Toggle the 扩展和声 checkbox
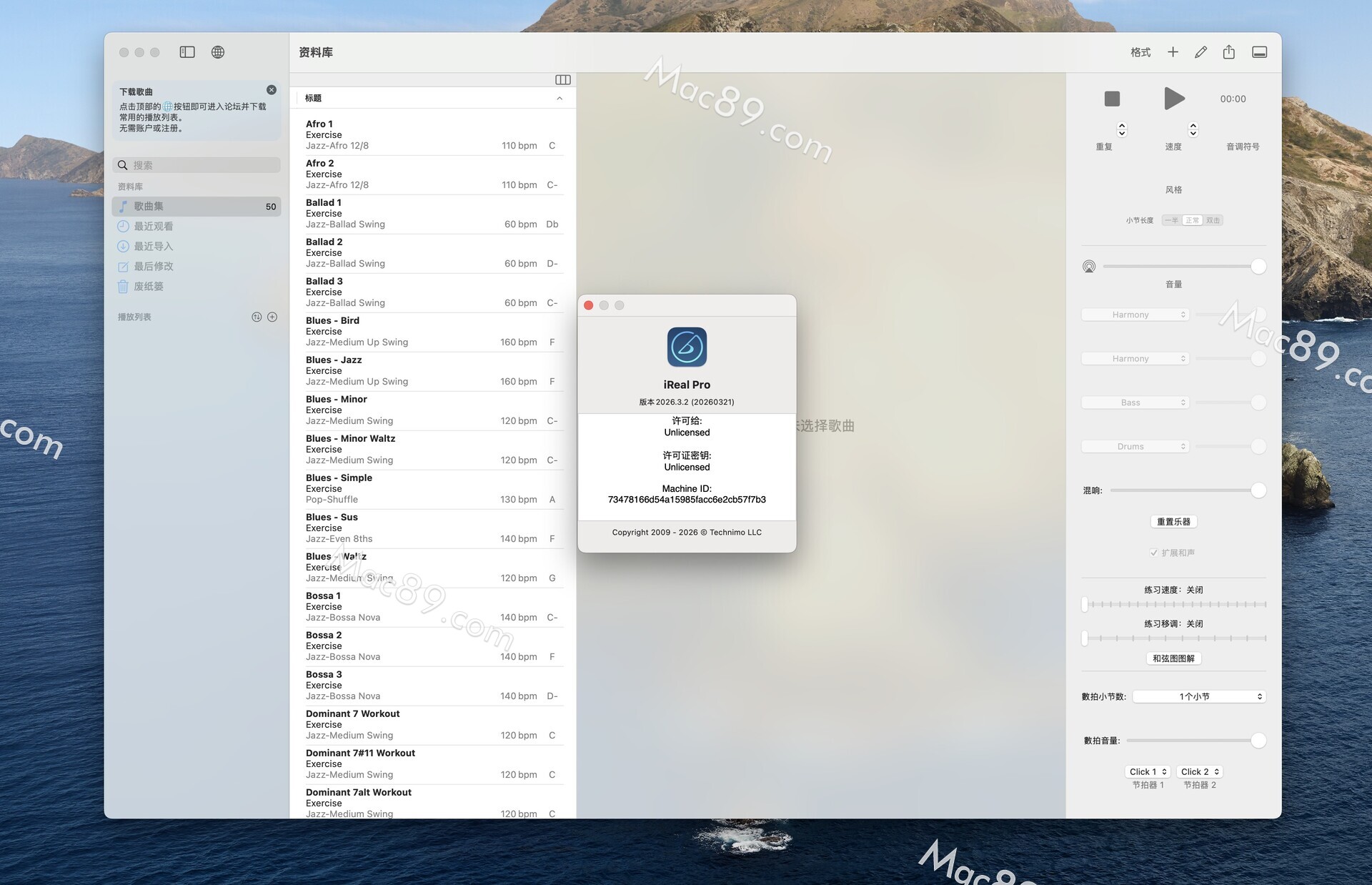Viewport: 1372px width, 885px height. (x=1153, y=553)
